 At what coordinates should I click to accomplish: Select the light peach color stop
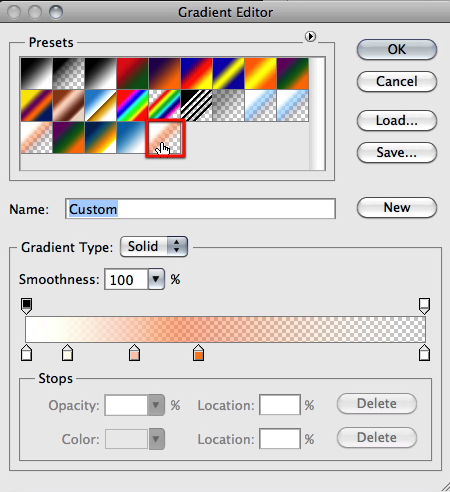point(134,353)
